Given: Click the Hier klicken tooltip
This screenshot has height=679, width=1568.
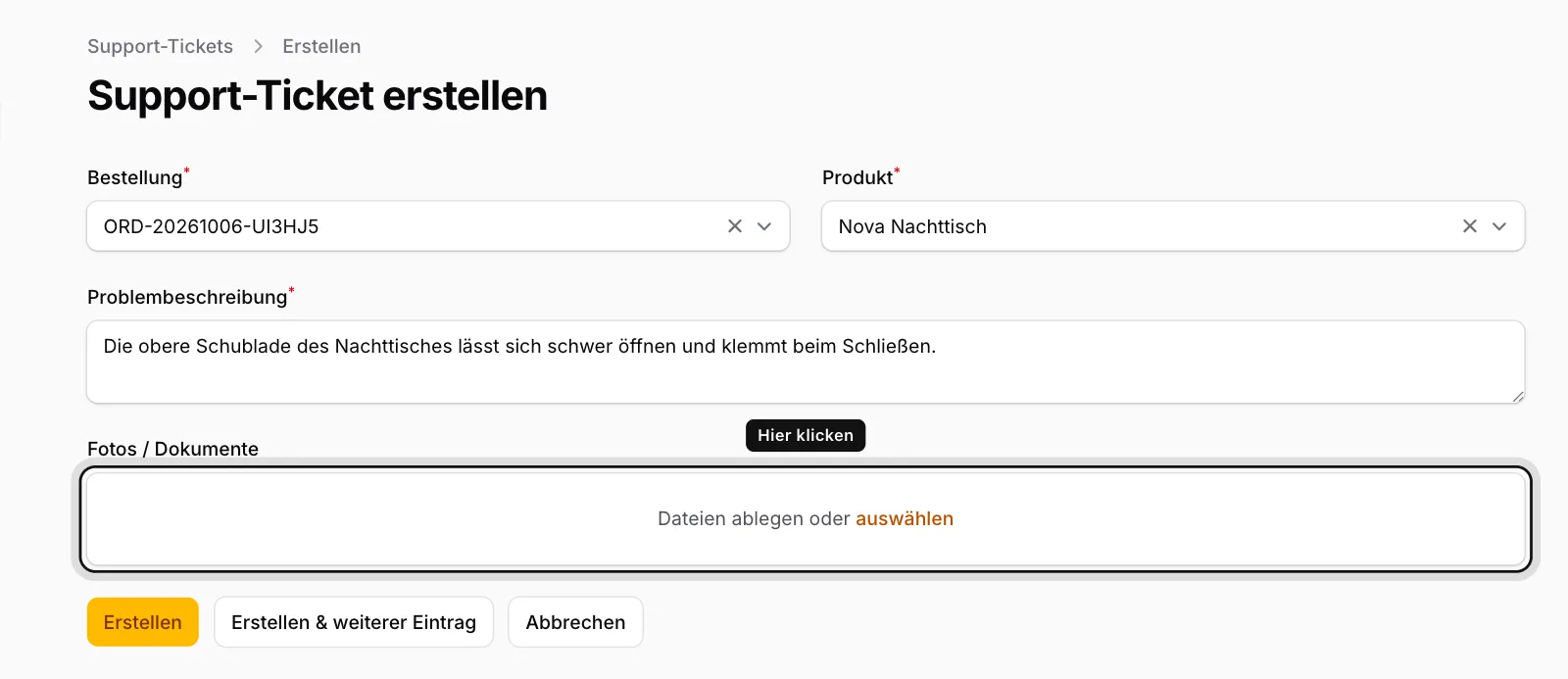Looking at the screenshot, I should pyautogui.click(x=806, y=435).
